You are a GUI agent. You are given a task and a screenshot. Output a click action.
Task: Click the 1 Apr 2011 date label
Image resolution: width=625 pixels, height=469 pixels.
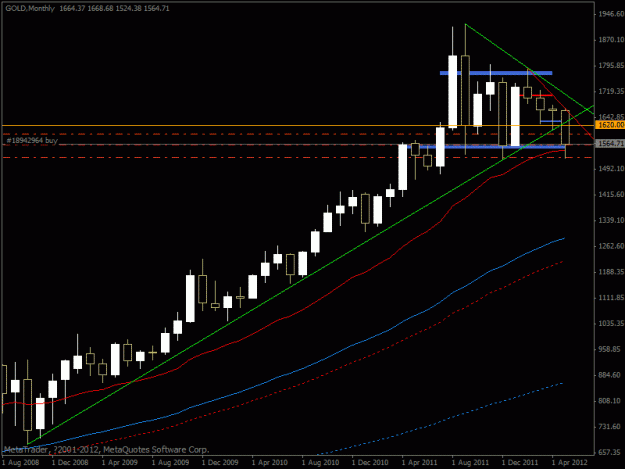[420, 463]
